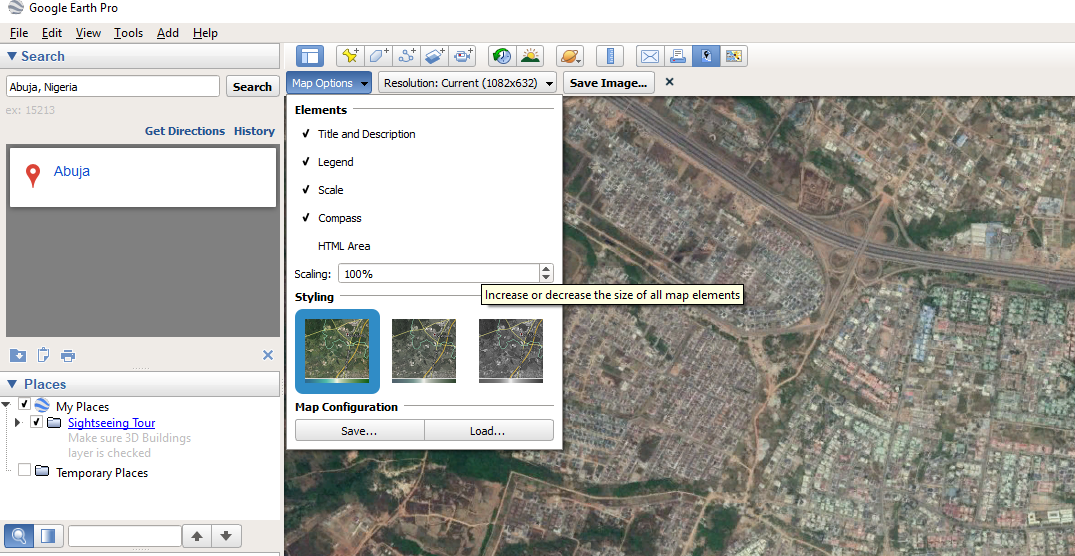Toggle the sidebar visibility button
This screenshot has width=1075, height=556.
pyautogui.click(x=310, y=56)
